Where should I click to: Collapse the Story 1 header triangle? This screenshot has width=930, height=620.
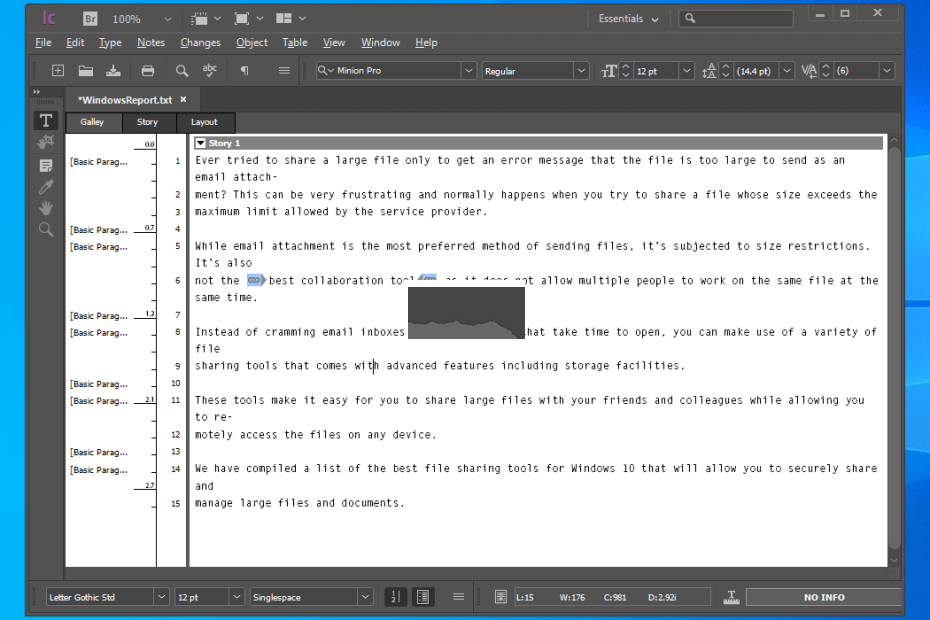pos(203,142)
